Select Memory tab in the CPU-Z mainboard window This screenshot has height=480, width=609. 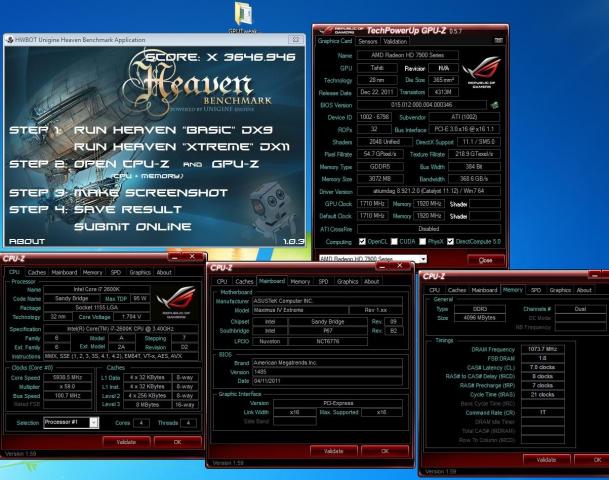click(300, 282)
